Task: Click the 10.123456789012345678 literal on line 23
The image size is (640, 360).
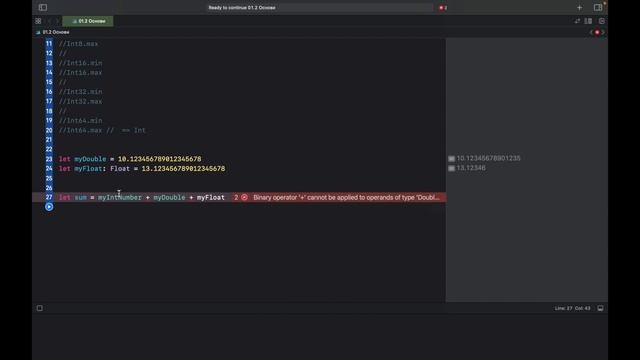Action: tap(160, 159)
